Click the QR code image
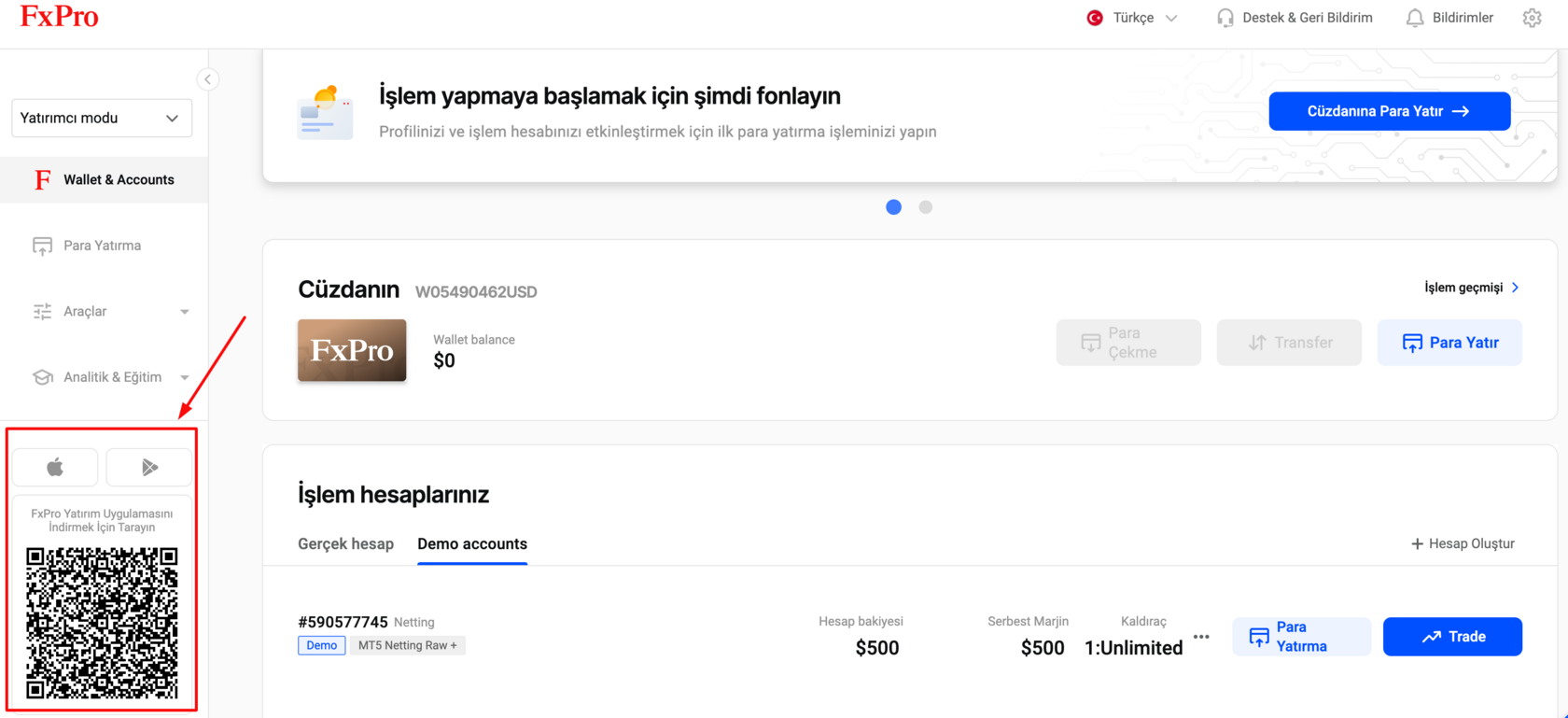Image resolution: width=1568 pixels, height=718 pixels. coord(102,623)
